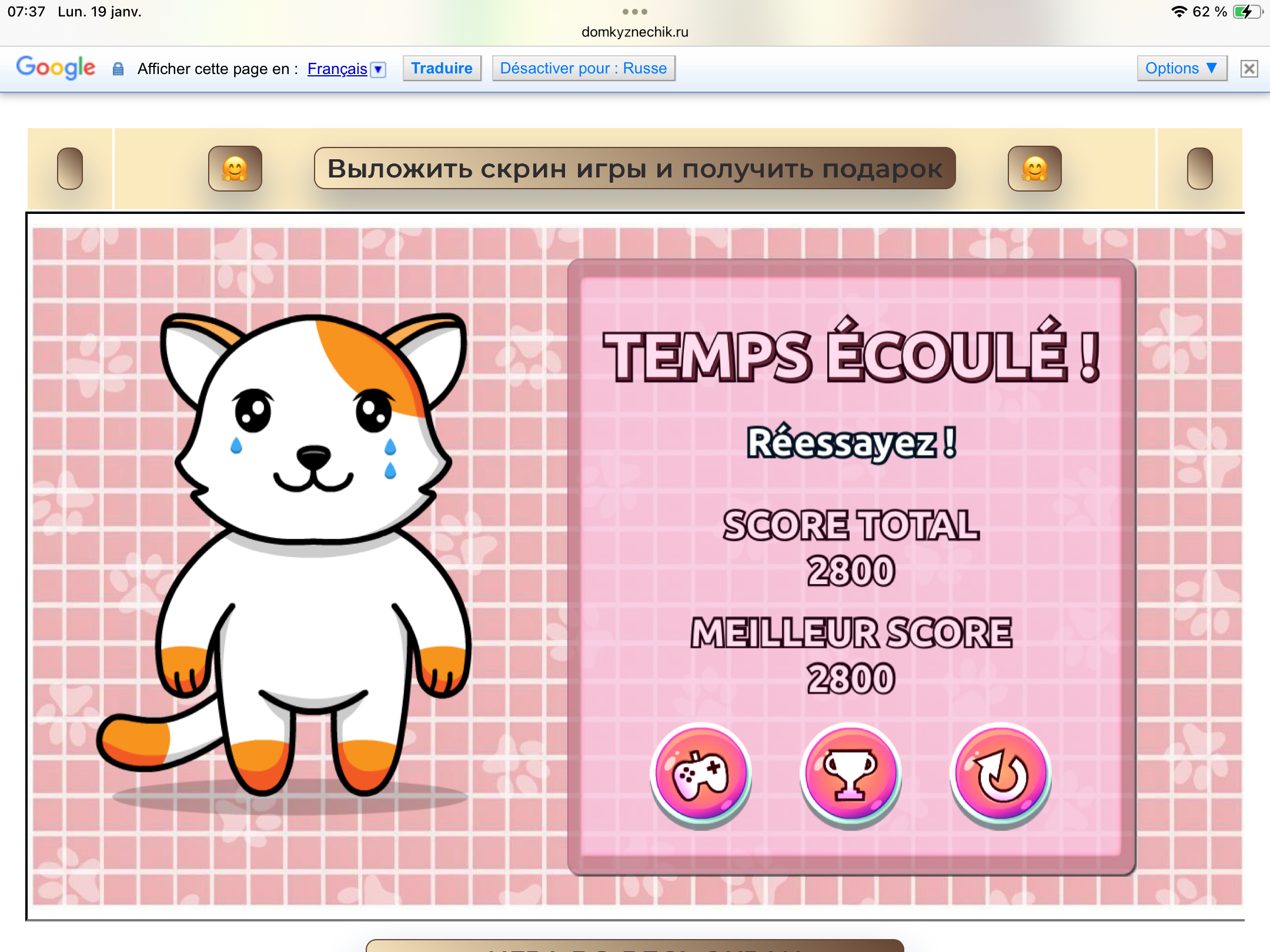Click the blue padlock security icon

tap(118, 69)
